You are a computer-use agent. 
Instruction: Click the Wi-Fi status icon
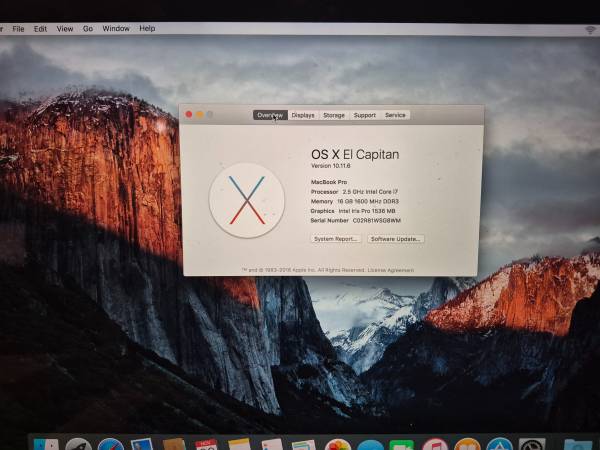click(x=590, y=30)
